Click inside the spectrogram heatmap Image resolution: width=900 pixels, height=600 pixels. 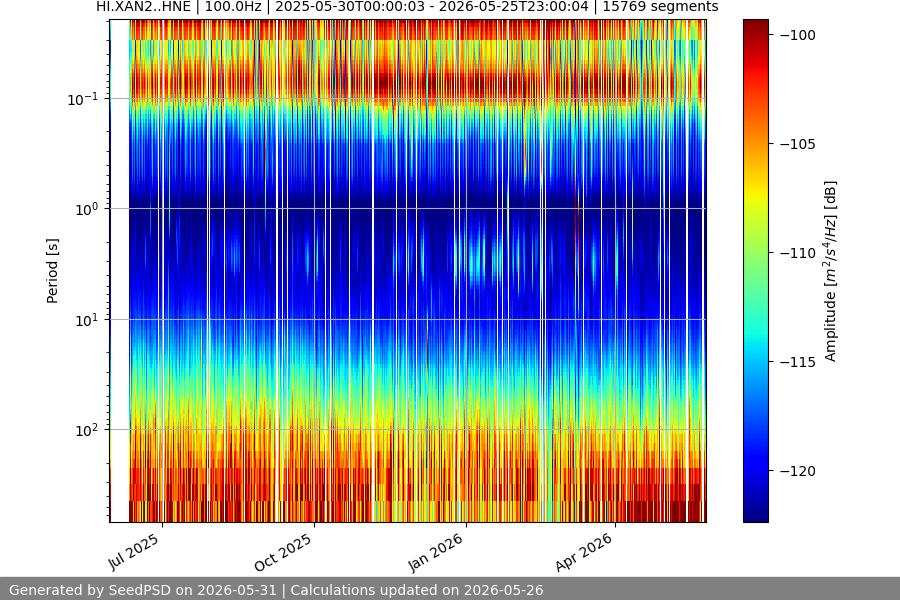408,271
